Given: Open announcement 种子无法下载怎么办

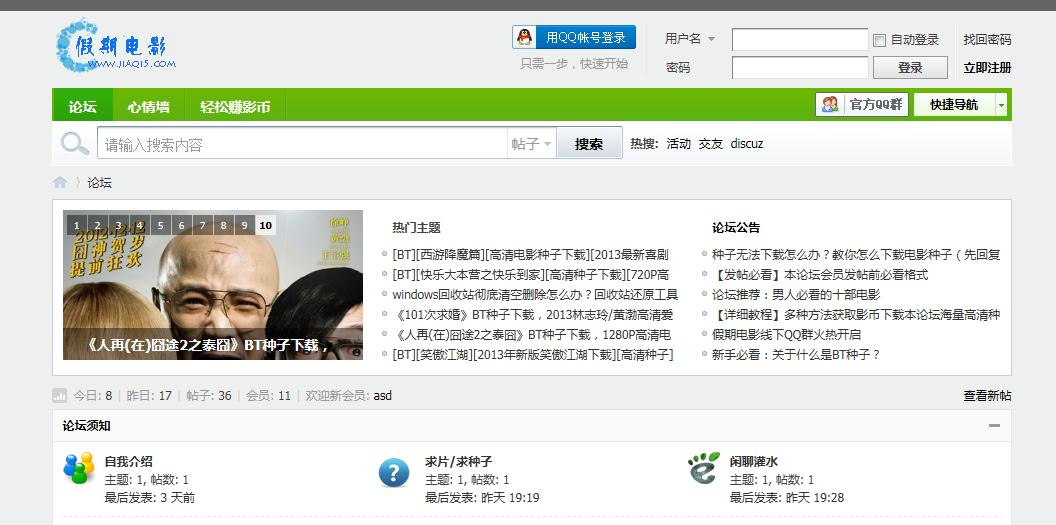Looking at the screenshot, I should pos(856,254).
